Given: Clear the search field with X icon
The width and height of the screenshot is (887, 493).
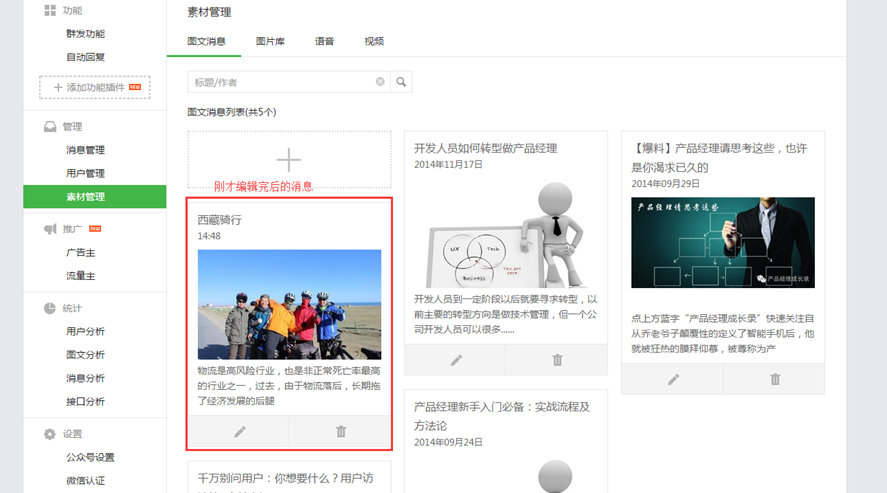Looking at the screenshot, I should pos(380,82).
